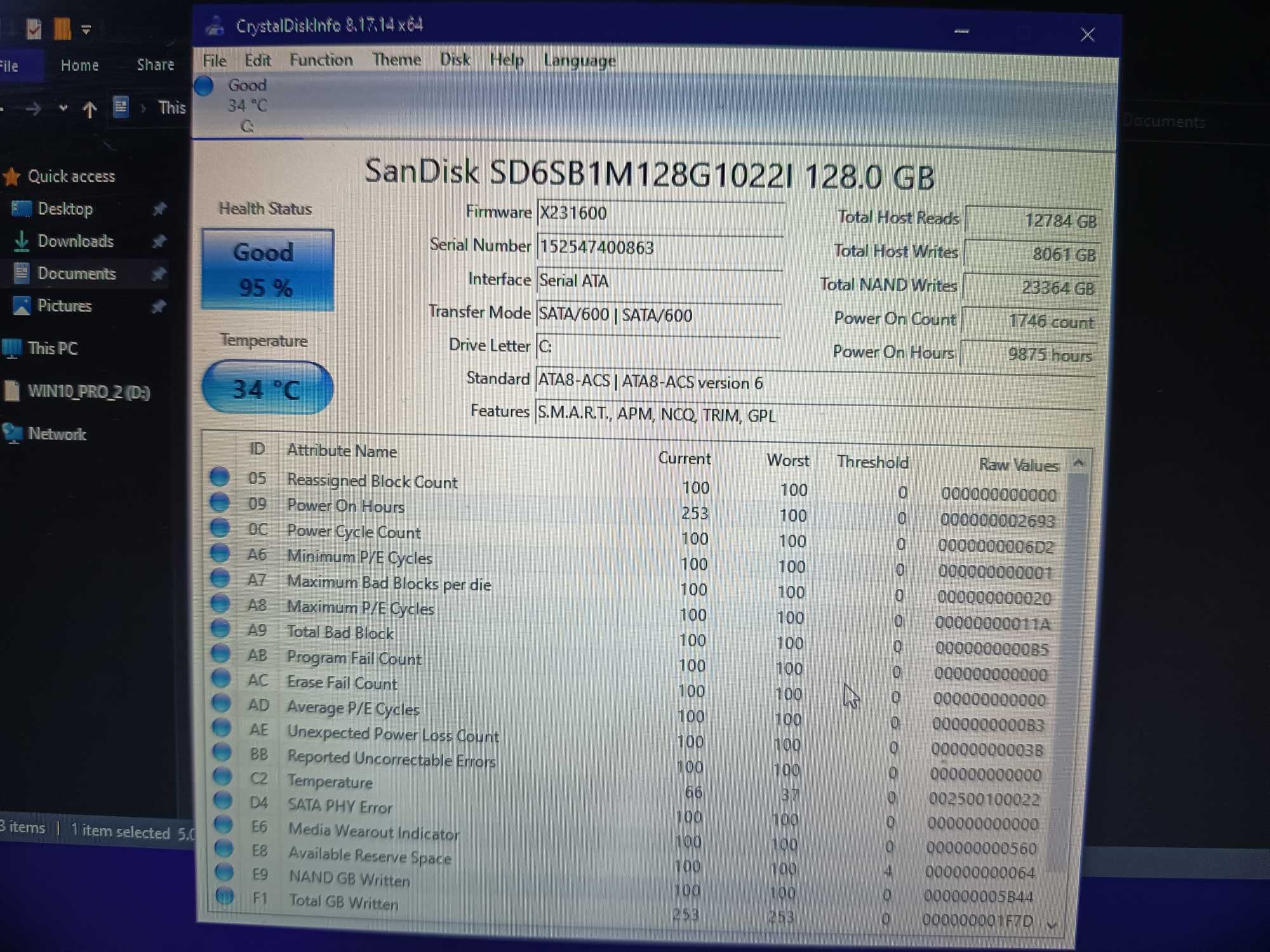Switch to the Home ribbon tab in Explorer
1270x952 pixels.
[79, 65]
